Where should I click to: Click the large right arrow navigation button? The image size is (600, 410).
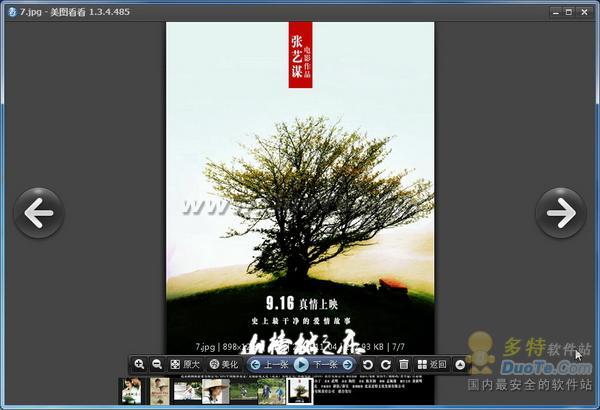point(560,212)
